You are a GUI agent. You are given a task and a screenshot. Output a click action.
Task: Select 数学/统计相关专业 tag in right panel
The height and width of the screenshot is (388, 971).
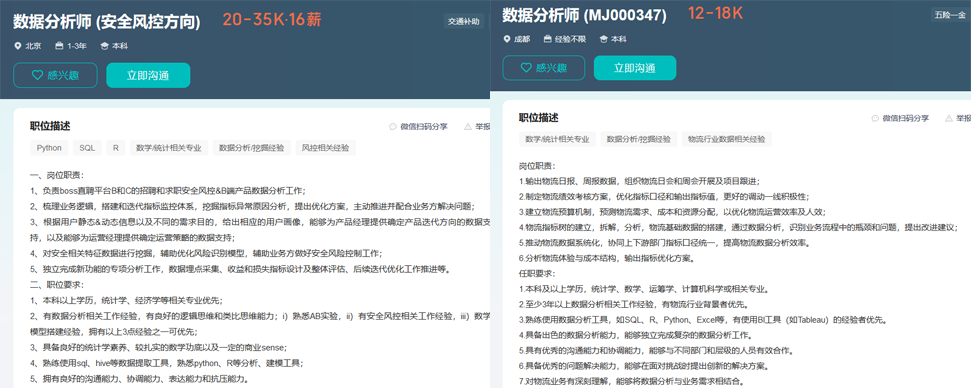click(x=557, y=139)
